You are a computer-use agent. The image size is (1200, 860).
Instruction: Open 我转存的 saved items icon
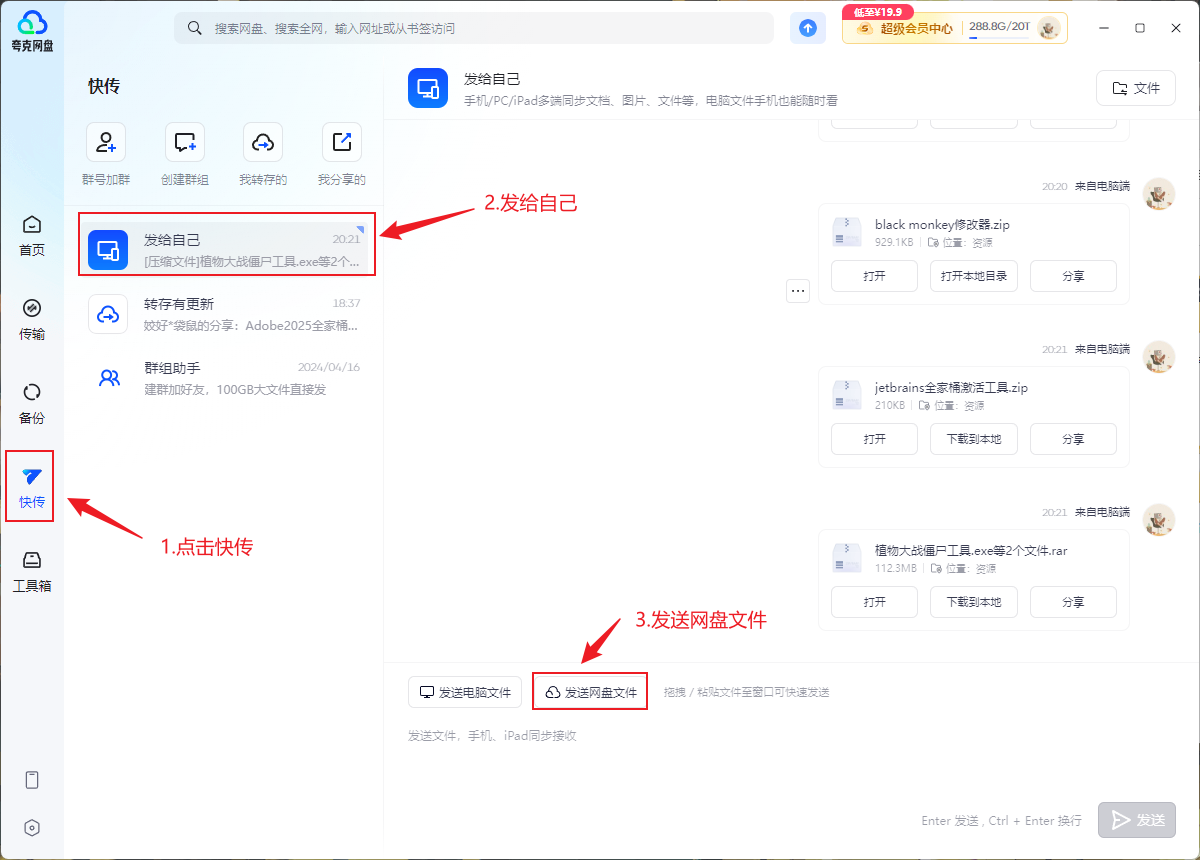coord(263,143)
